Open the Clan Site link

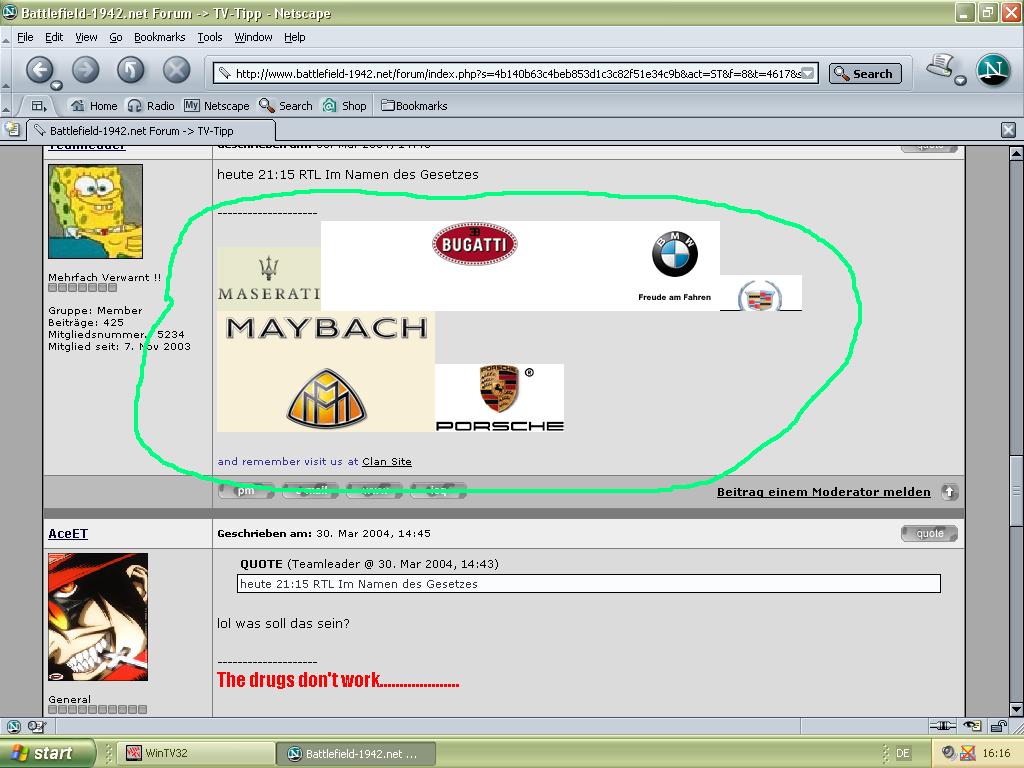387,461
